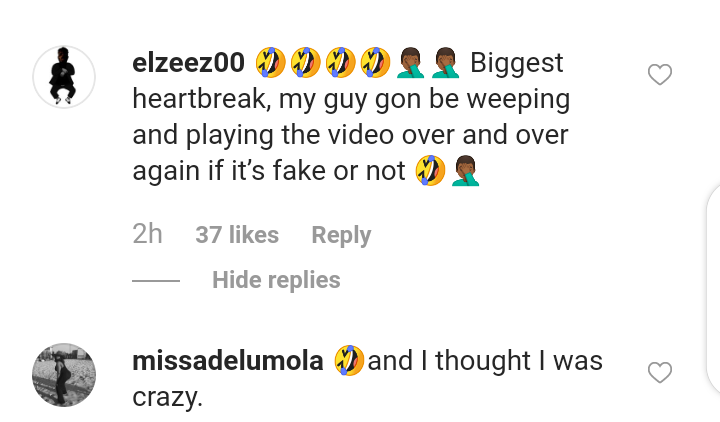Like missadelumola's reply with the heart
This screenshot has height=422, width=720.
pyautogui.click(x=660, y=373)
